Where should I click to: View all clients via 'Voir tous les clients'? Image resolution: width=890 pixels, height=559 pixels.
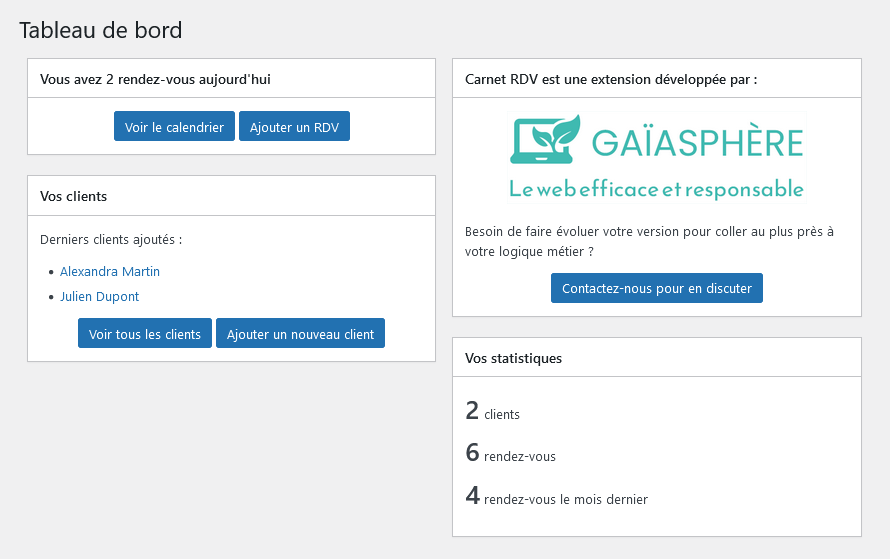point(145,334)
